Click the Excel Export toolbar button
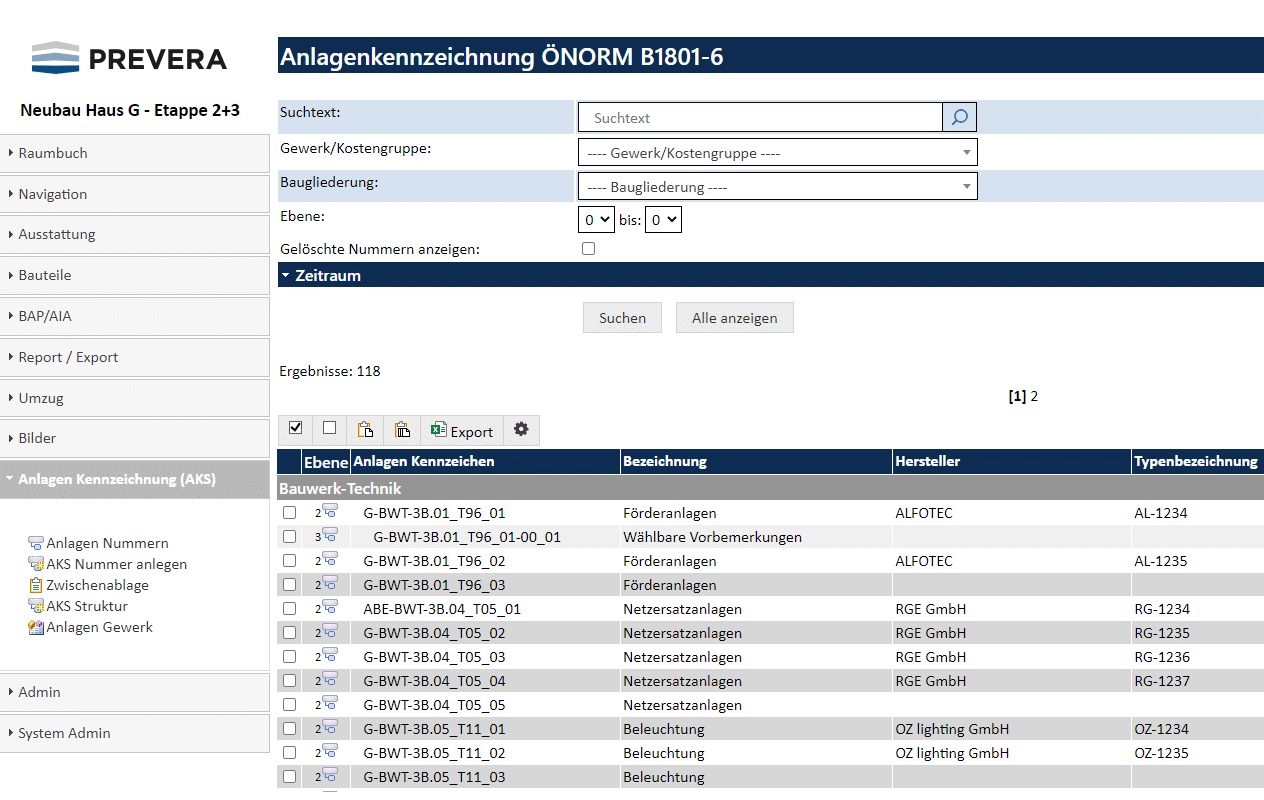This screenshot has width=1264, height=800. tap(462, 431)
